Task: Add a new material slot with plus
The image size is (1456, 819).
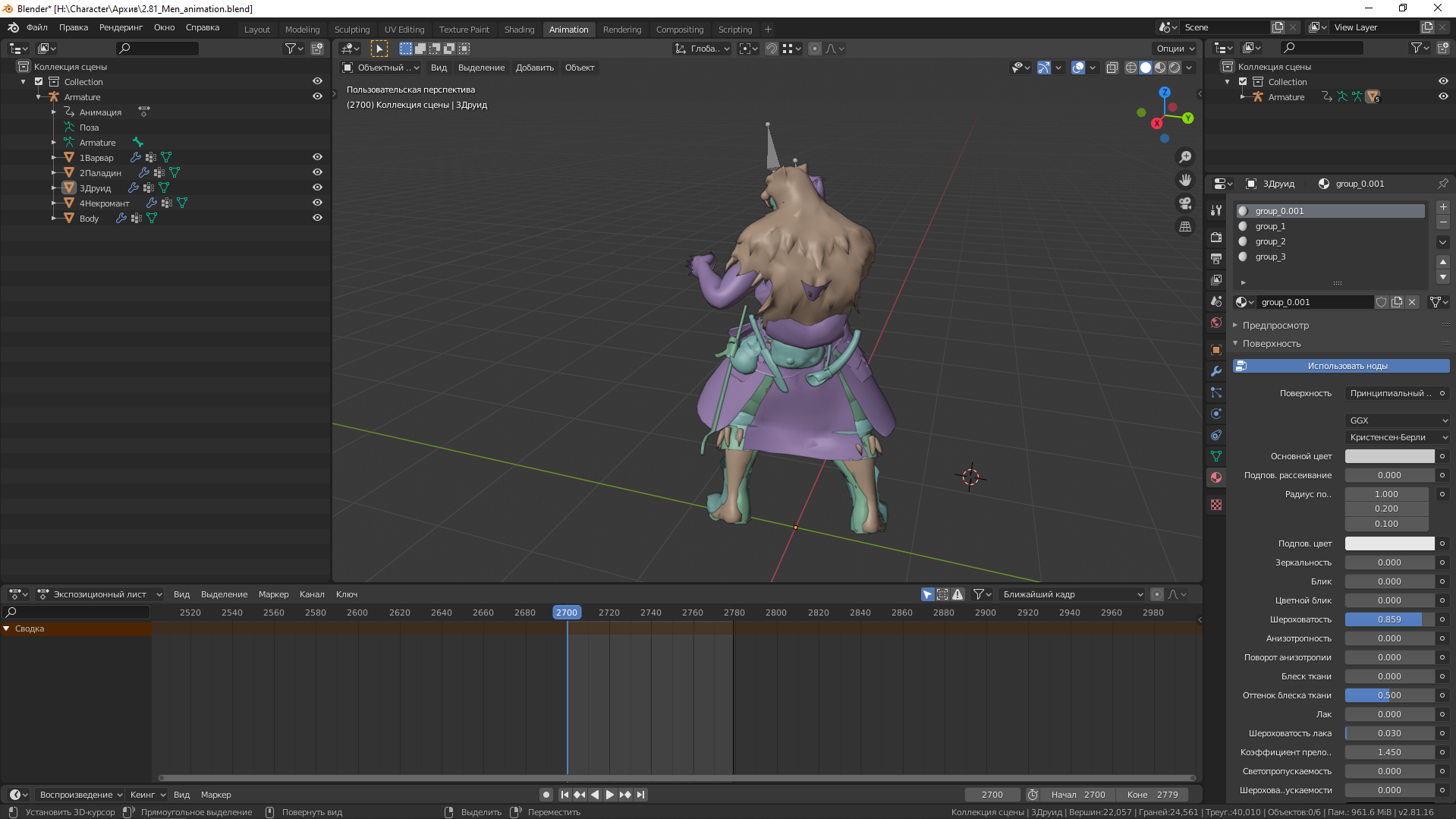Action: coord(1443,207)
